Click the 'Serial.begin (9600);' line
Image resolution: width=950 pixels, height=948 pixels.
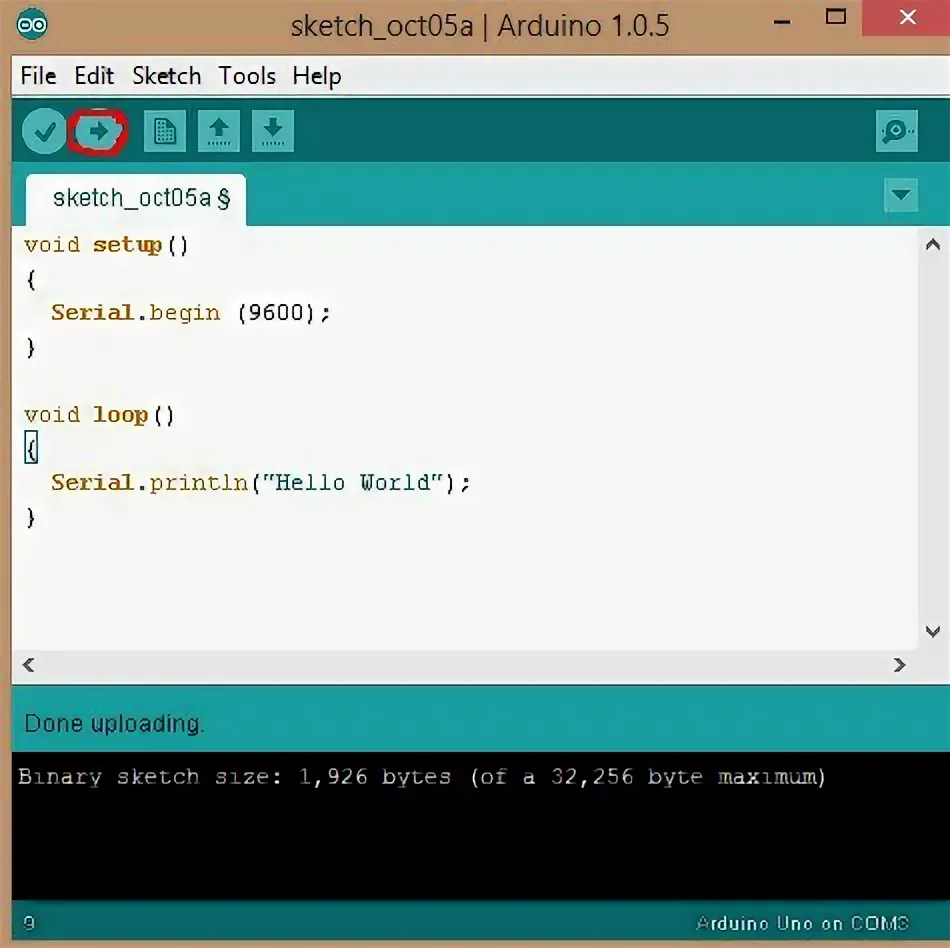click(191, 313)
